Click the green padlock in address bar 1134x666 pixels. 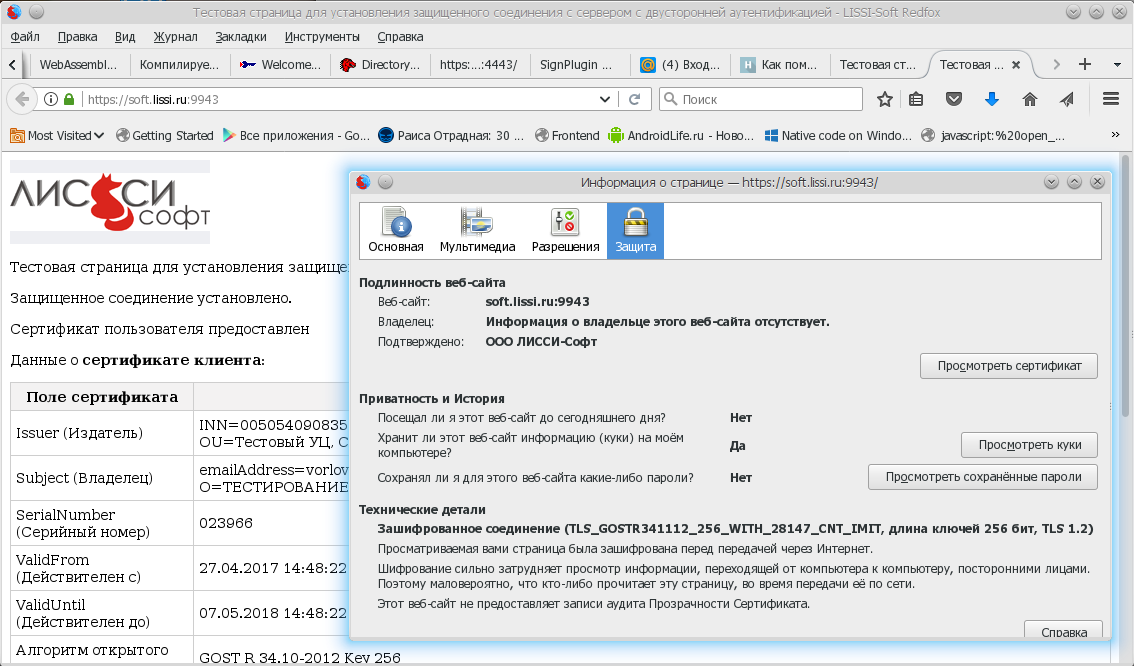click(x=69, y=99)
